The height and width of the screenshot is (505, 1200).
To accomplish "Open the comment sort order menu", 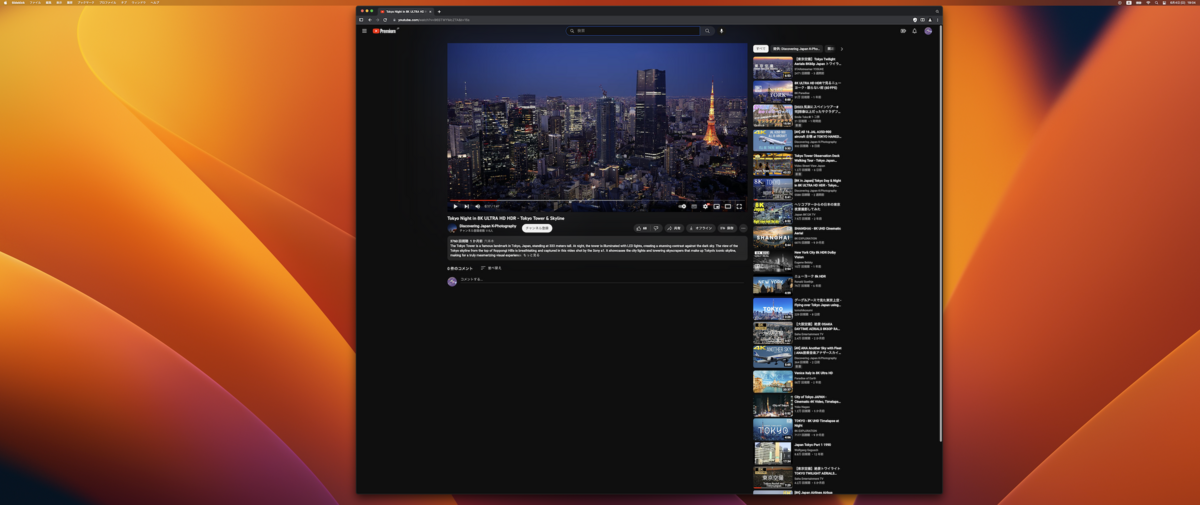I will (x=491, y=268).
